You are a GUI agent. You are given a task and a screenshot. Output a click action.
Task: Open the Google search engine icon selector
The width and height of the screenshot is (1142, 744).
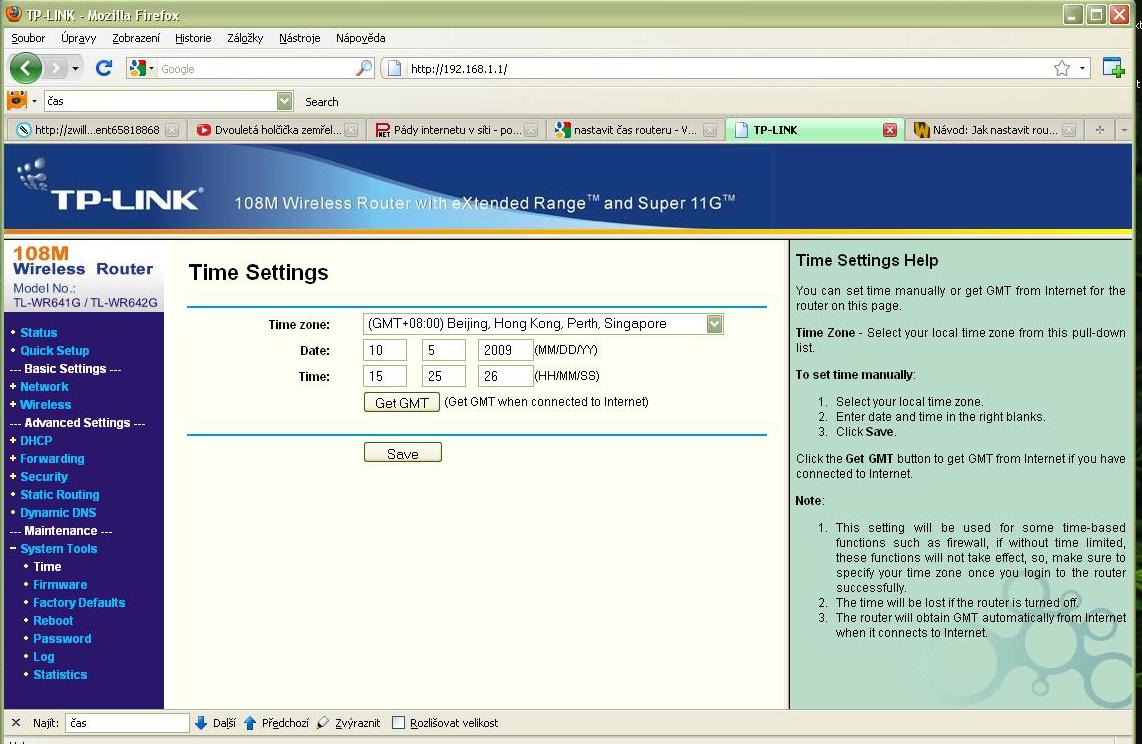(141, 68)
